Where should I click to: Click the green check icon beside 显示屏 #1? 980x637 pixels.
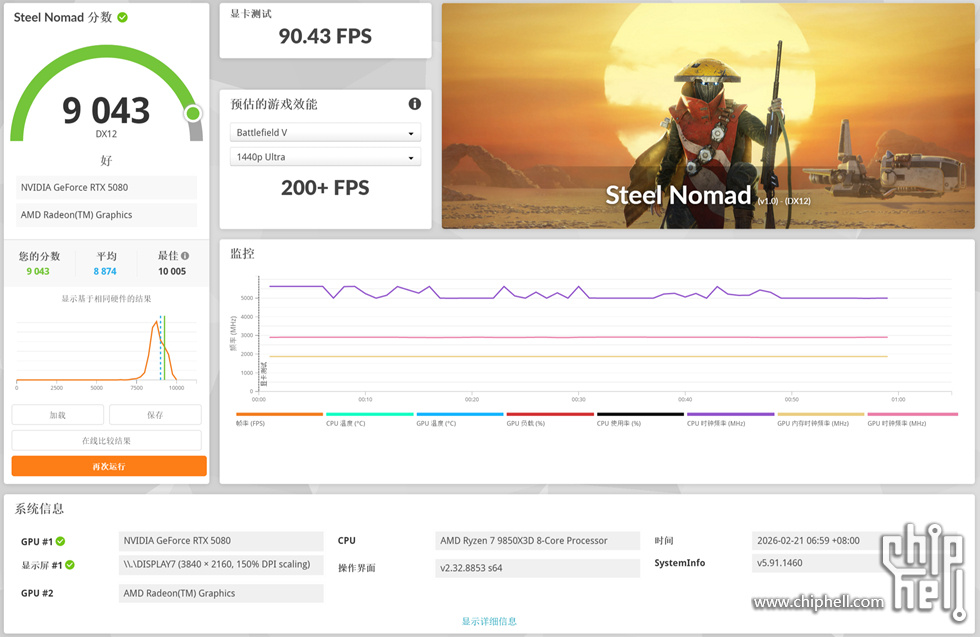click(70, 565)
